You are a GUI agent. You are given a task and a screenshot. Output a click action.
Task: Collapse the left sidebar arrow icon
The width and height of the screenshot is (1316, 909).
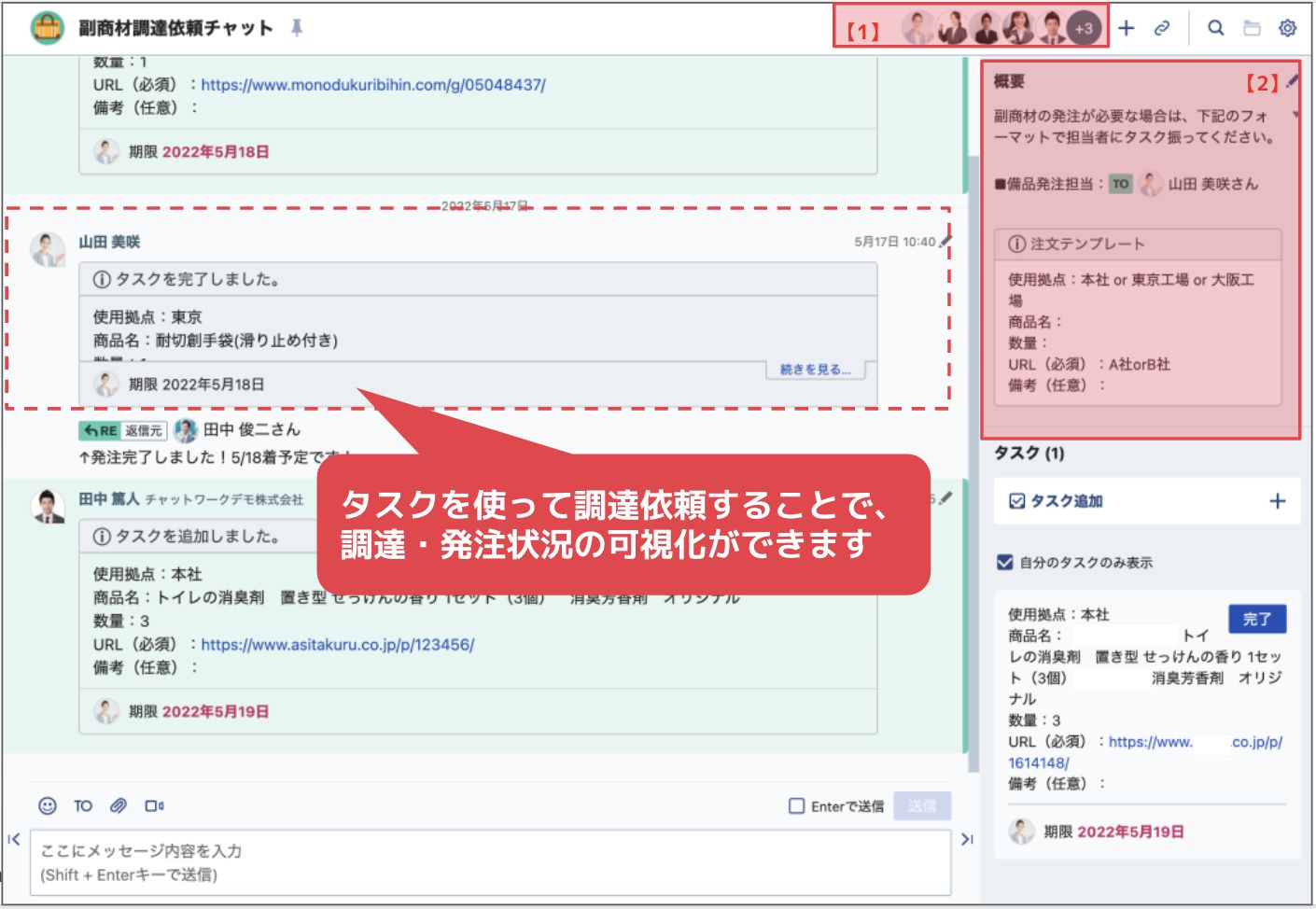pyautogui.click(x=13, y=839)
